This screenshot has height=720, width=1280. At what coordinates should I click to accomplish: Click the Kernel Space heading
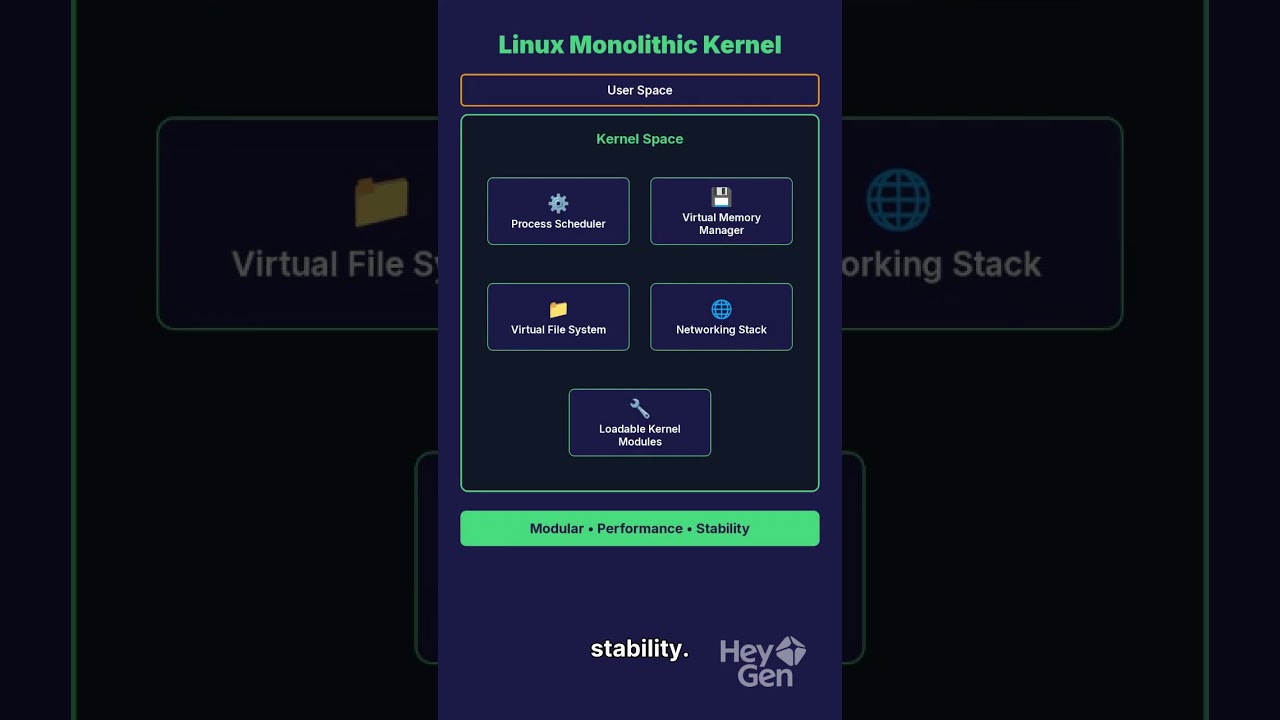640,139
